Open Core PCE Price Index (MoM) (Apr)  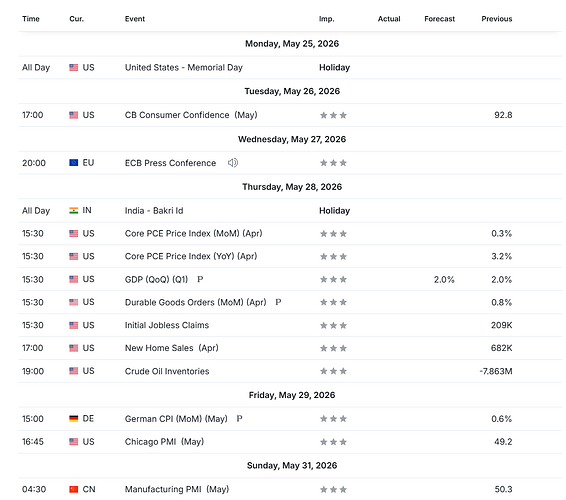coord(193,234)
